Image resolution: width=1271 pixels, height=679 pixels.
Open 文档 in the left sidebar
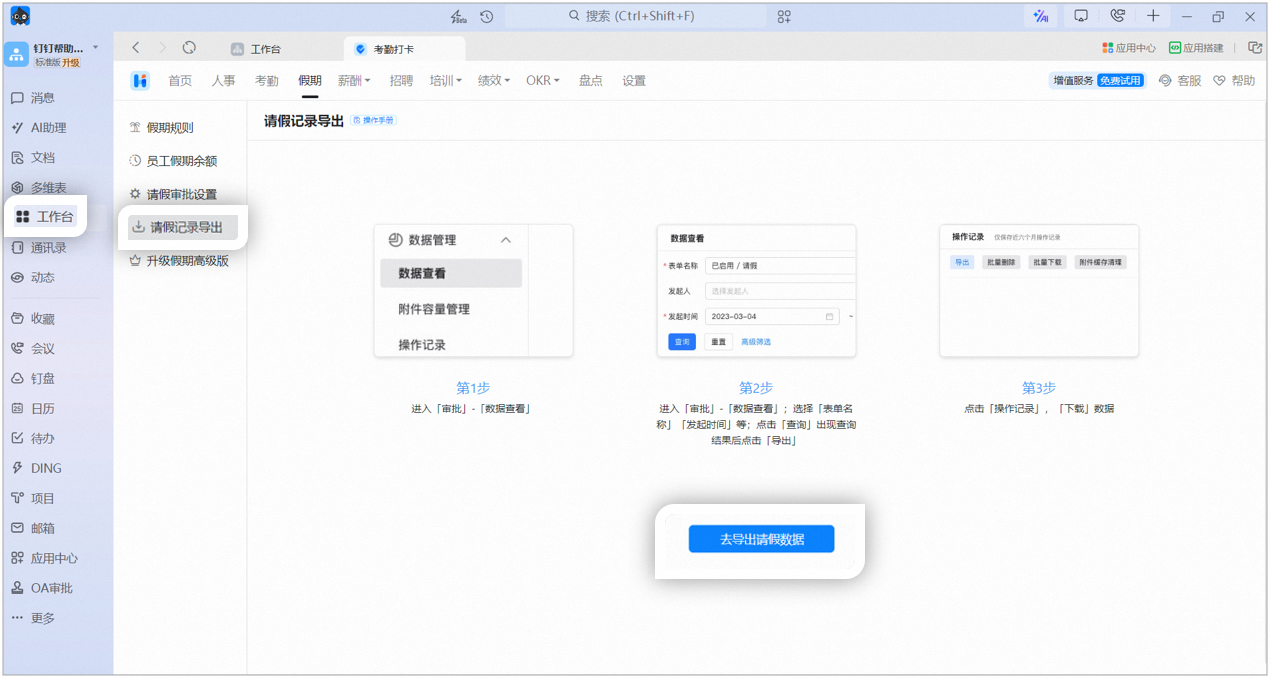coord(33,158)
